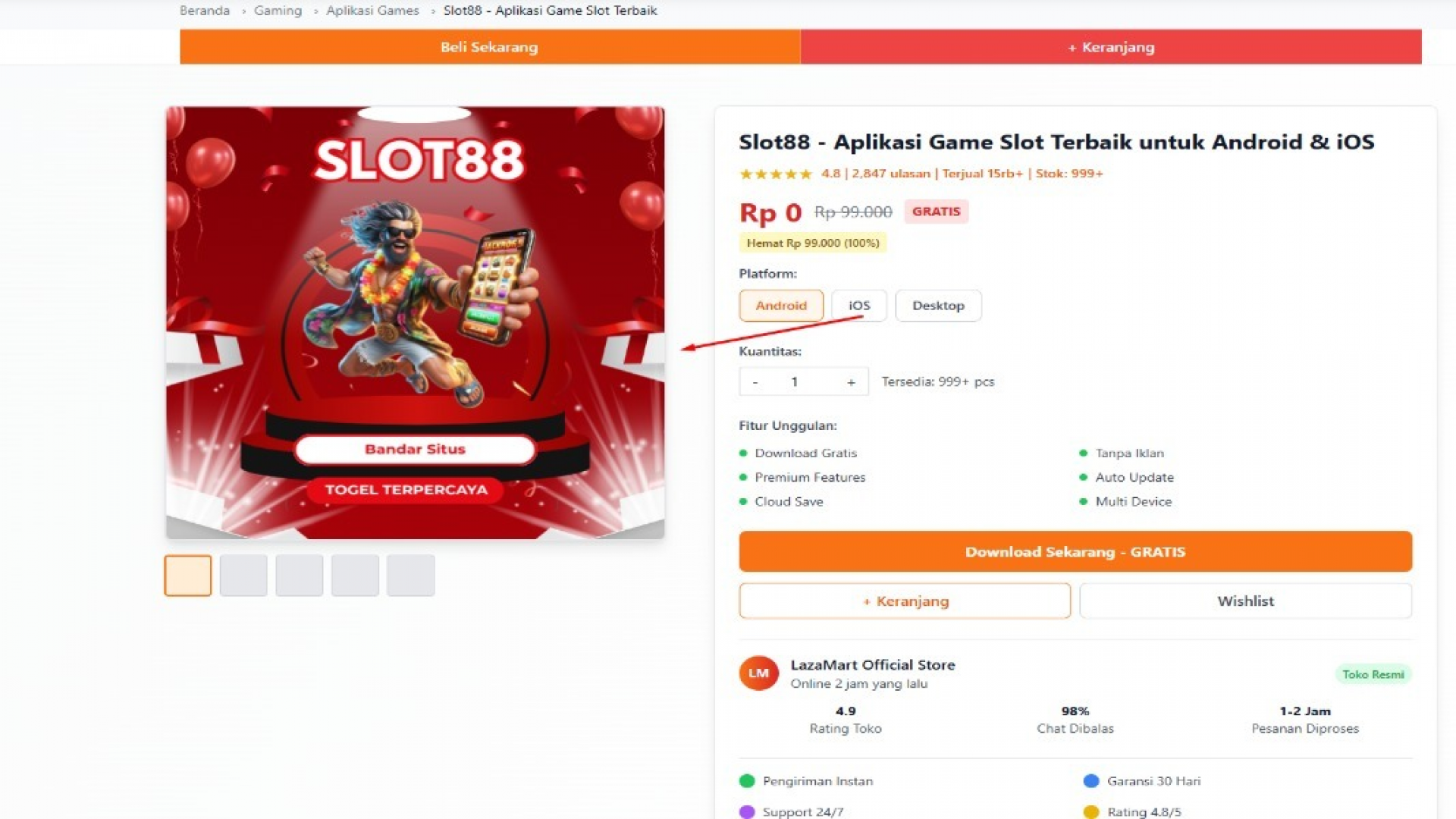Click the five-star rating icons

pyautogui.click(x=775, y=174)
